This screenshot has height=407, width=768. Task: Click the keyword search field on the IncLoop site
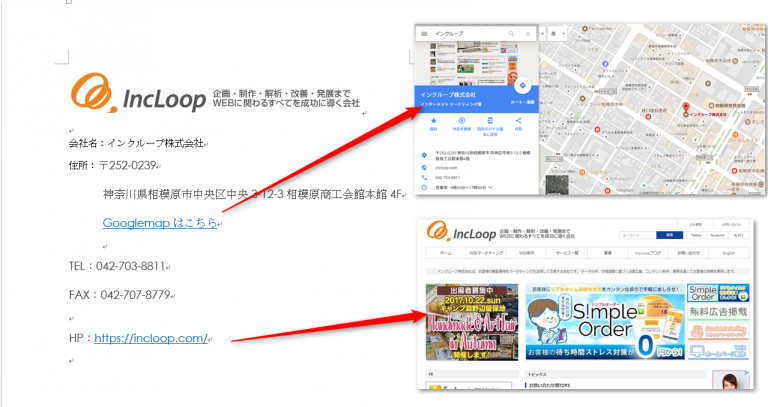[637, 235]
